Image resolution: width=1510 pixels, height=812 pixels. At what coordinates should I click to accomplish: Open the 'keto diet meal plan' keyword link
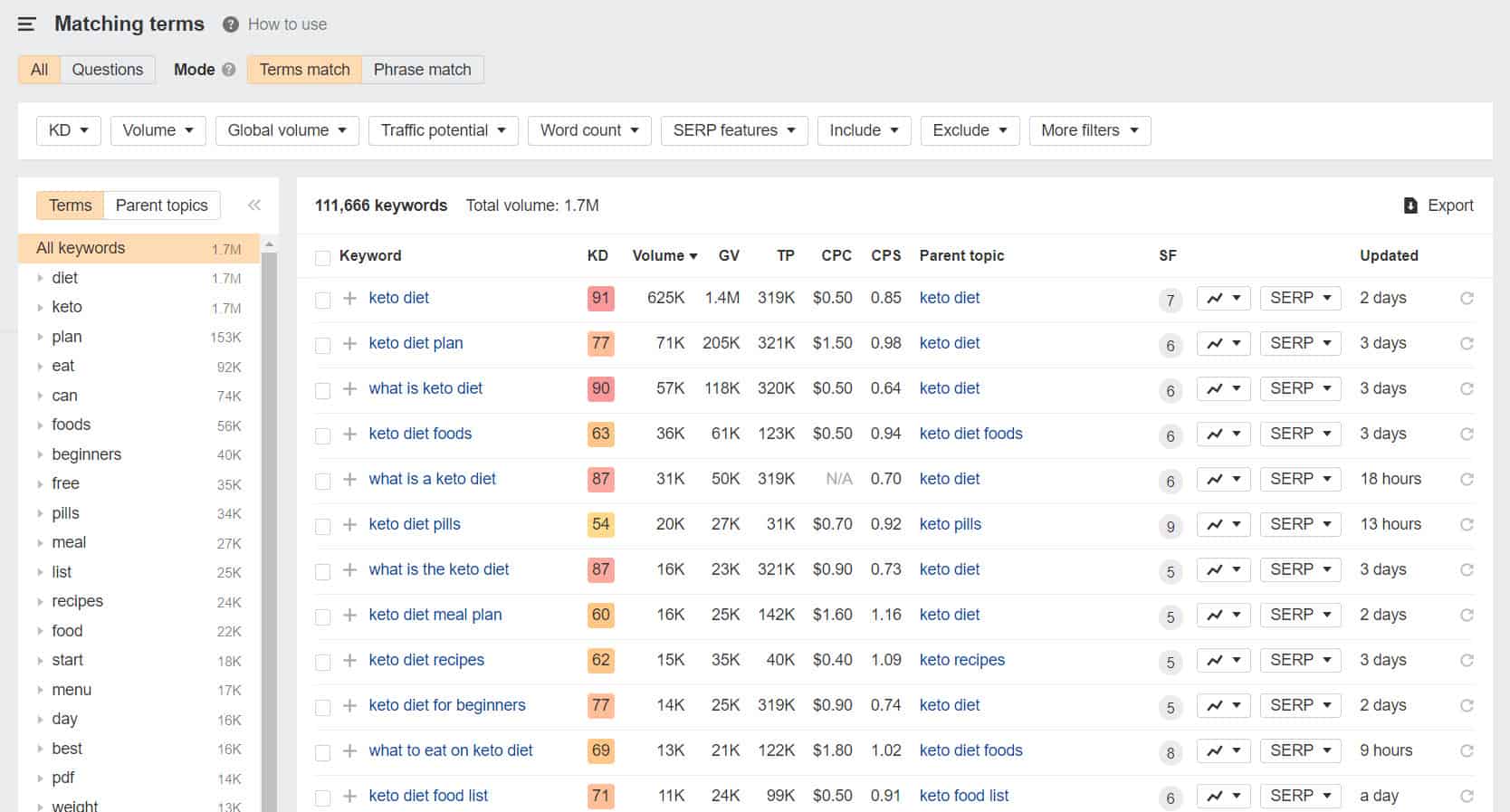(x=435, y=615)
